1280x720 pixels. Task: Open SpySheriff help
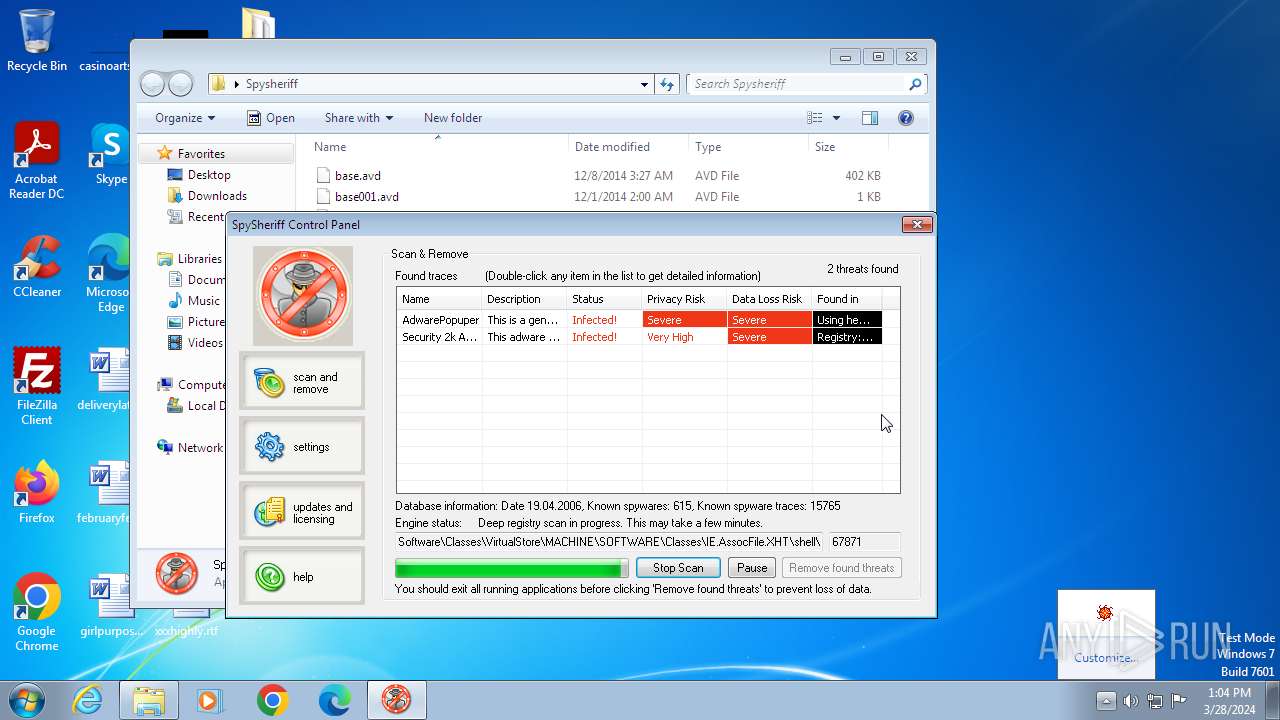coord(302,577)
